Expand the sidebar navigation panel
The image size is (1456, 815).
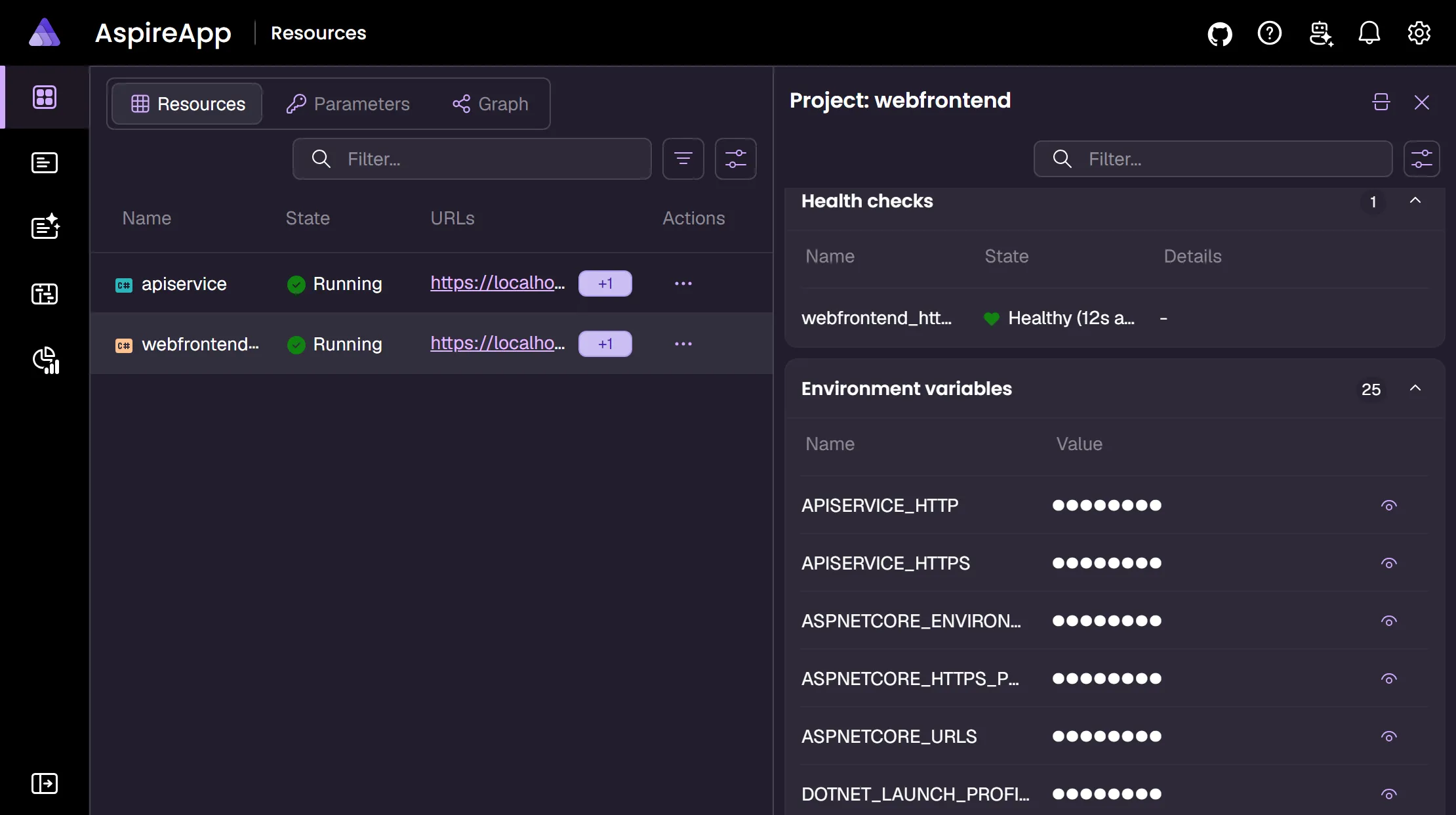click(45, 783)
